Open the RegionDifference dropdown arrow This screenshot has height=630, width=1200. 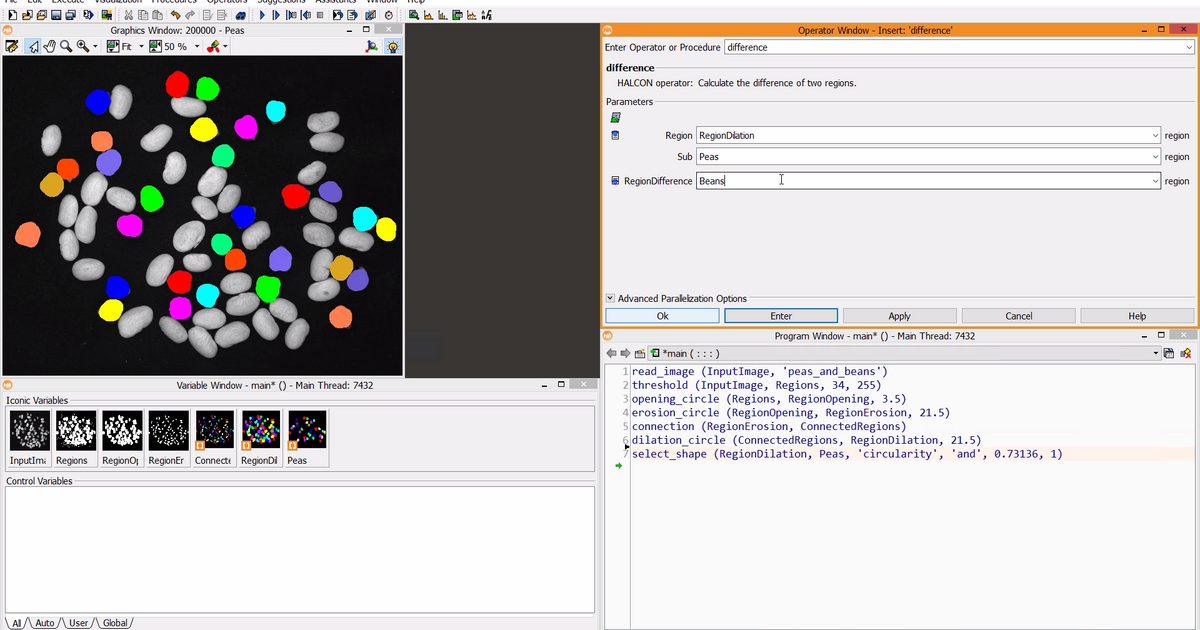pos(1155,181)
